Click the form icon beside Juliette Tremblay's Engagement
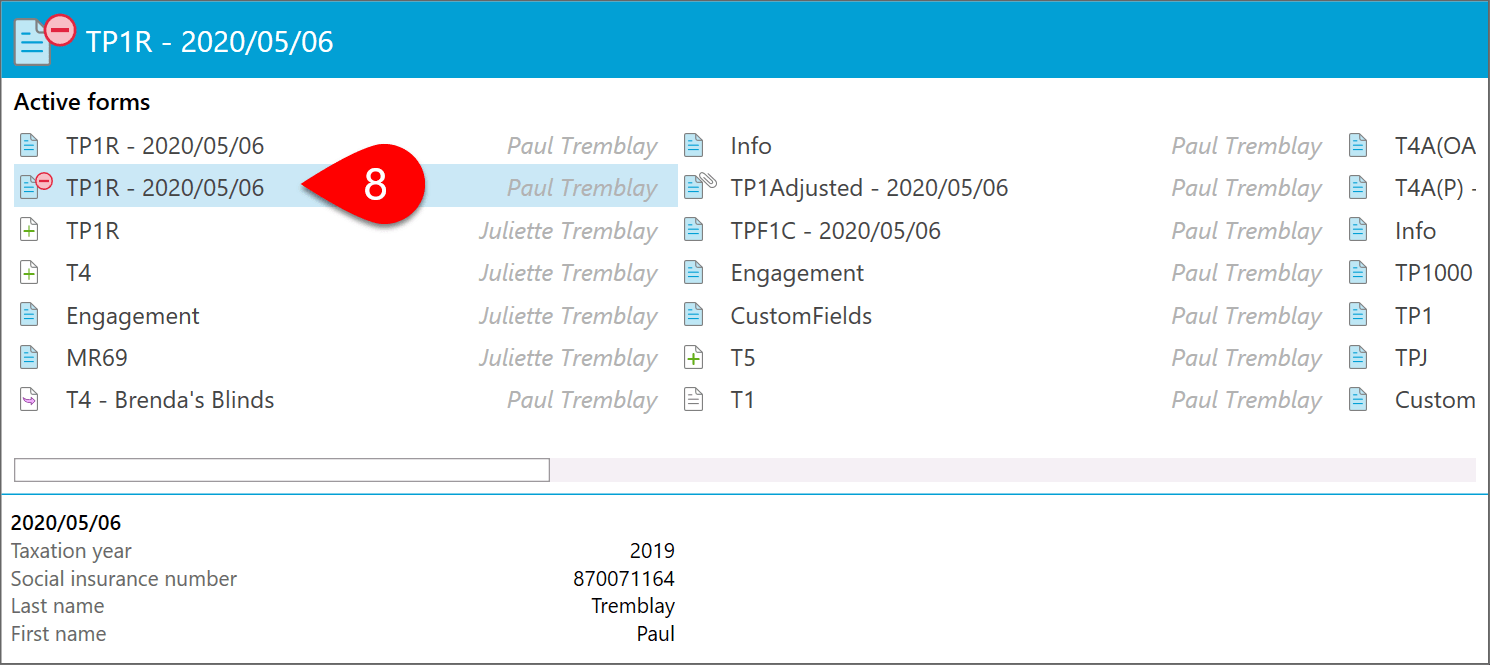Screen dimensions: 1490x665 click(x=29, y=315)
